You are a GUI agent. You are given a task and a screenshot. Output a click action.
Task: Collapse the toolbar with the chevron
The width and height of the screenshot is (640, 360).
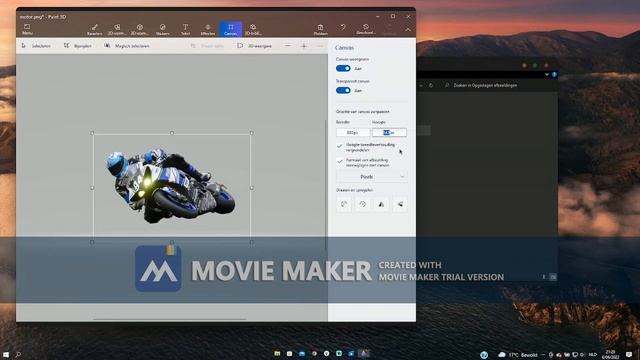(408, 29)
